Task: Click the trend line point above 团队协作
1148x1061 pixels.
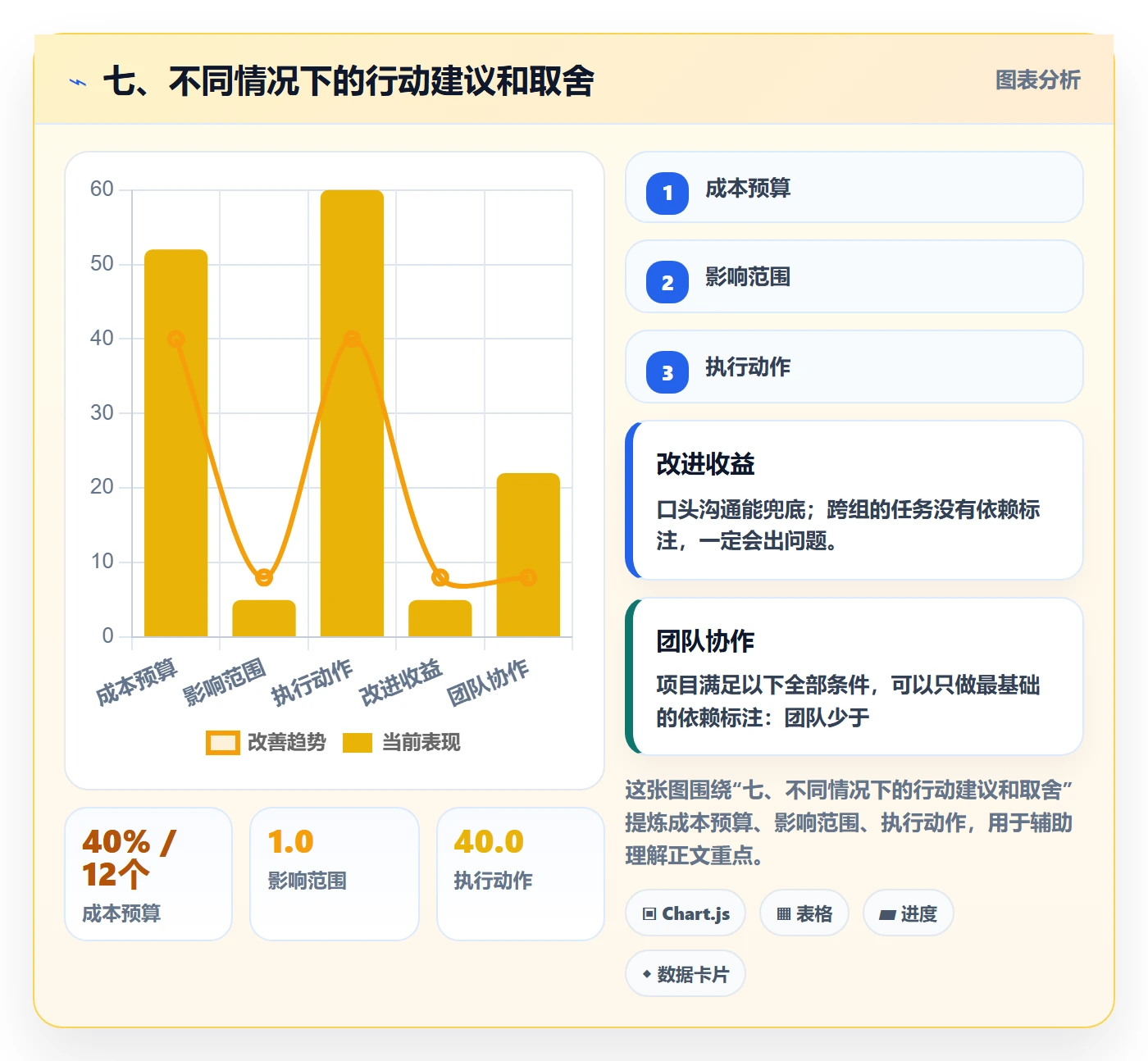Action: pyautogui.click(x=528, y=577)
